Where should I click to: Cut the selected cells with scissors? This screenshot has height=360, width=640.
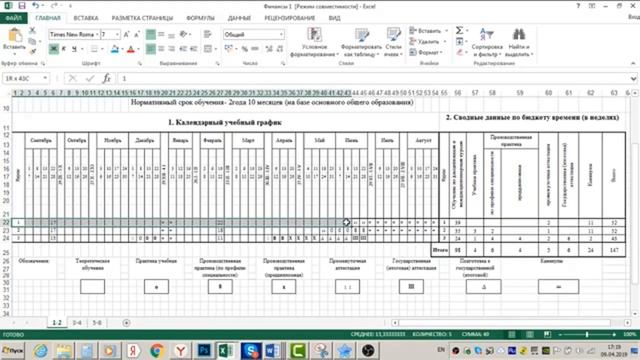tap(32, 31)
